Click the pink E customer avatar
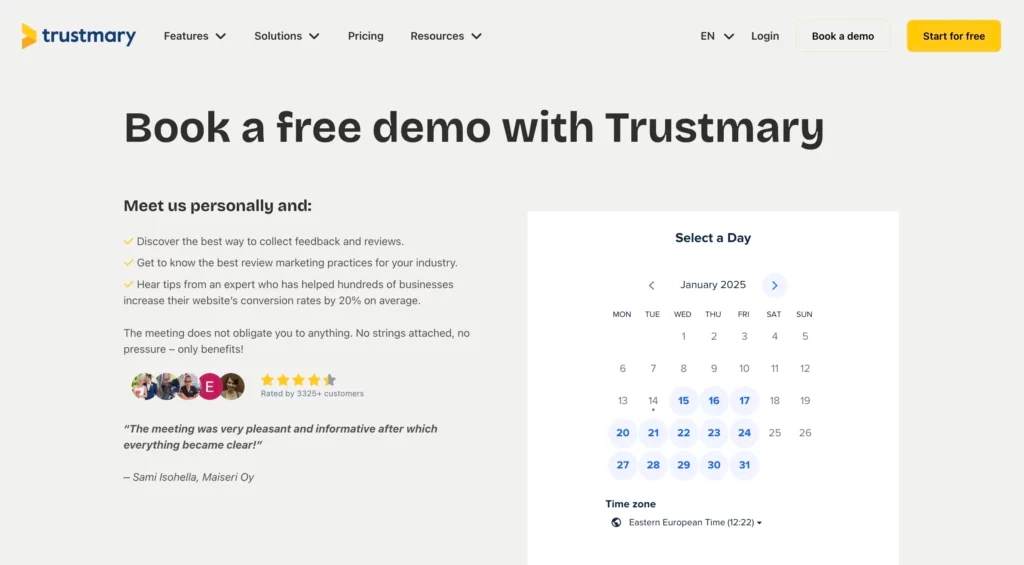This screenshot has height=565, width=1024. (210, 387)
